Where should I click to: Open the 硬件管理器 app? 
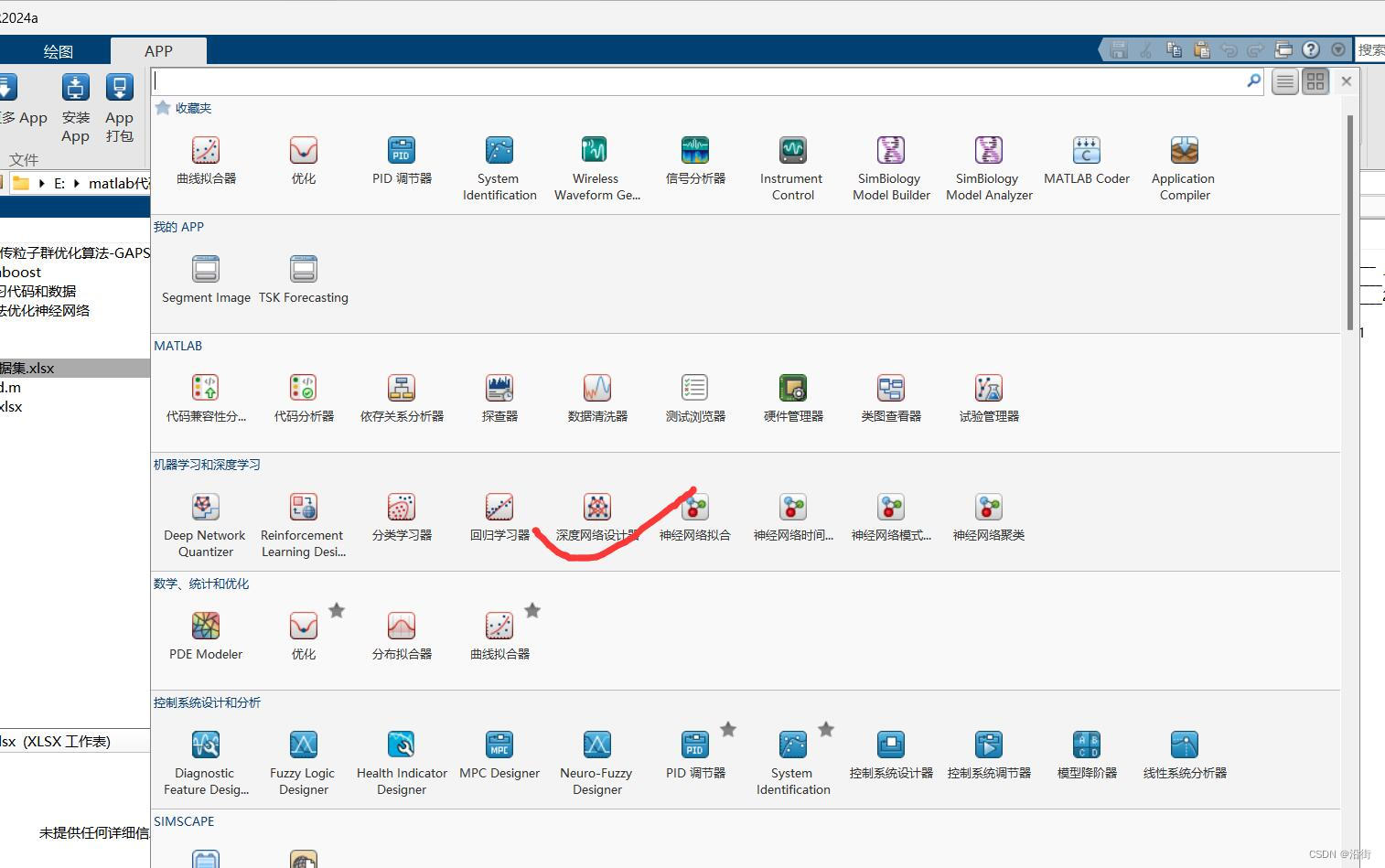click(793, 398)
